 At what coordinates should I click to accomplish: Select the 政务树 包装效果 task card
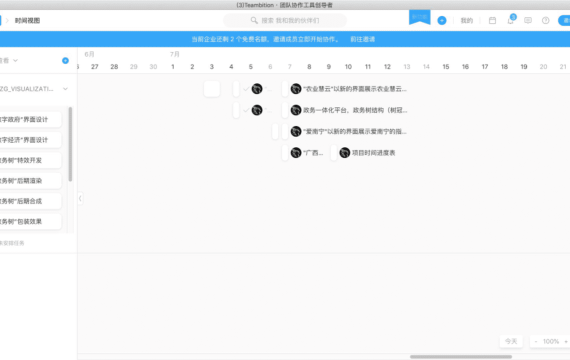tap(30, 221)
